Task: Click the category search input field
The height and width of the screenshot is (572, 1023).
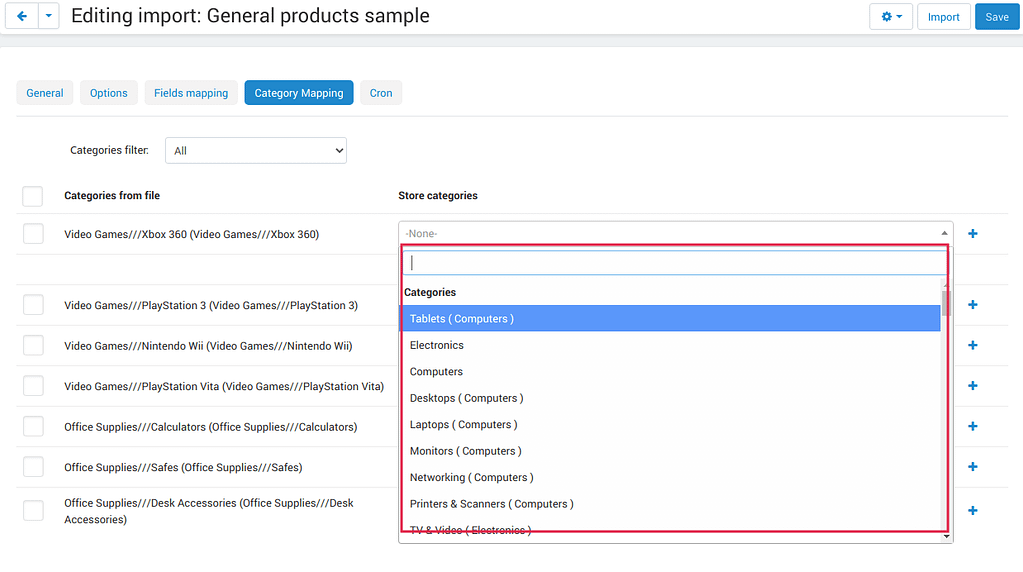Action: tap(675, 263)
